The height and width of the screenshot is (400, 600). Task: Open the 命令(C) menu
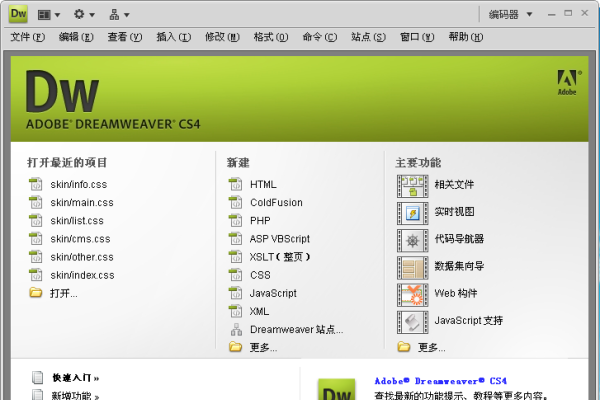click(x=320, y=37)
